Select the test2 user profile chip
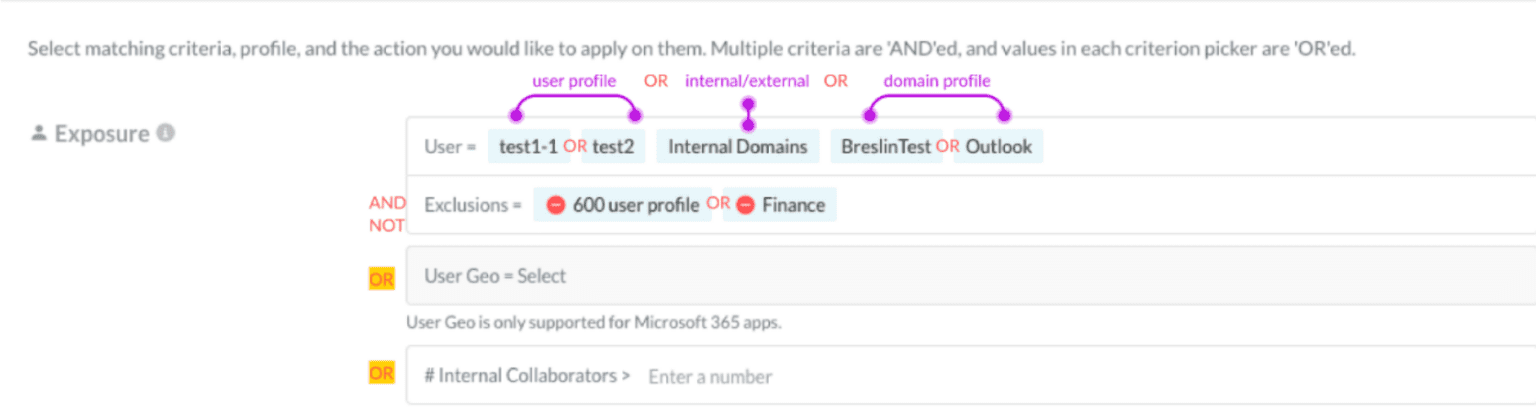Image resolution: width=1536 pixels, height=410 pixels. (613, 147)
